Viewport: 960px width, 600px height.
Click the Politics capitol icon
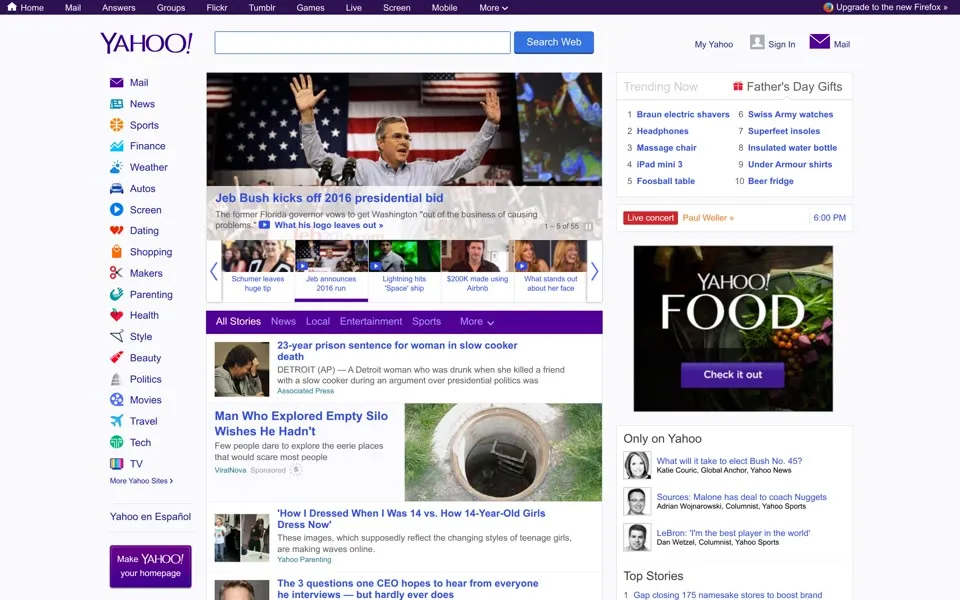pos(116,379)
